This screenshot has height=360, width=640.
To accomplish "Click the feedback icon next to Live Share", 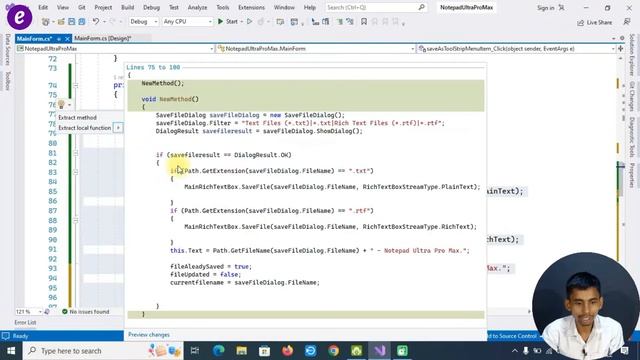I will click(x=627, y=22).
